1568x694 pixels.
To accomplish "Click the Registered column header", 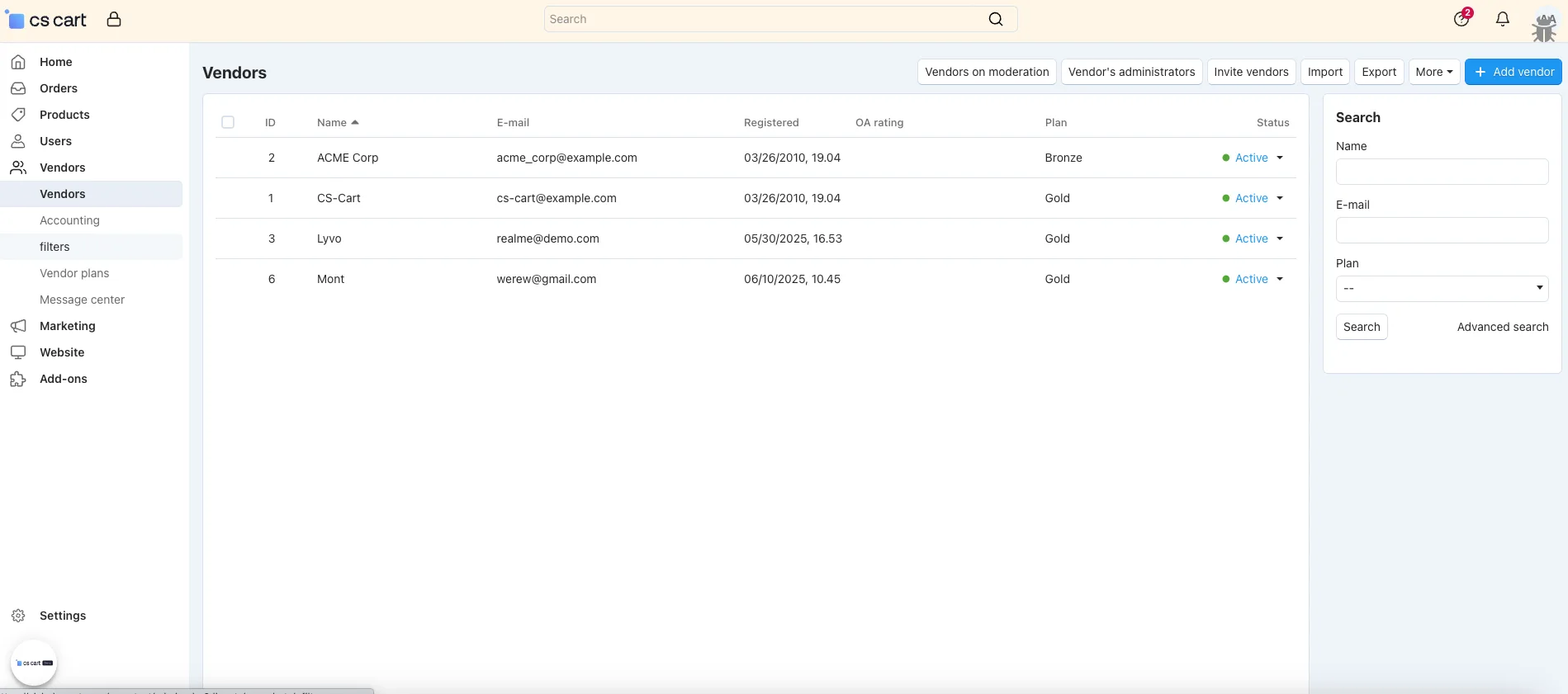I will click(771, 122).
